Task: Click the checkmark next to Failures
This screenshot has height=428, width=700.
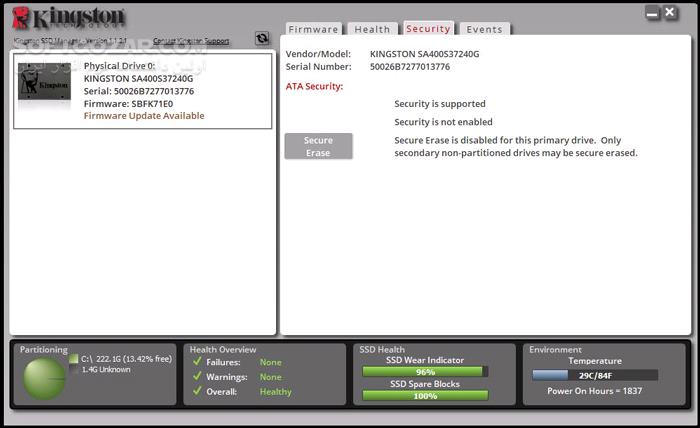Action: coord(197,361)
